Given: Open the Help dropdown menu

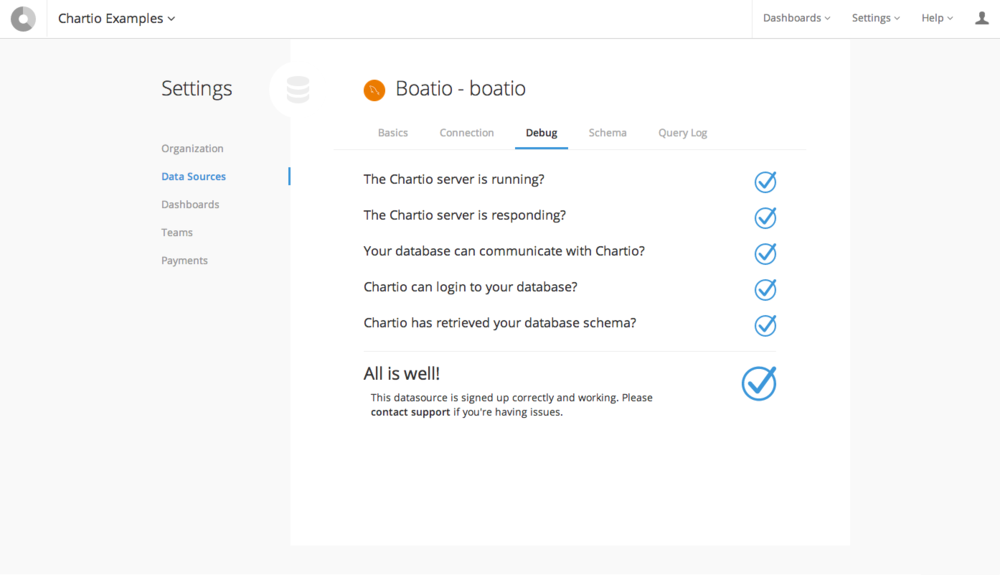Looking at the screenshot, I should [x=937, y=18].
